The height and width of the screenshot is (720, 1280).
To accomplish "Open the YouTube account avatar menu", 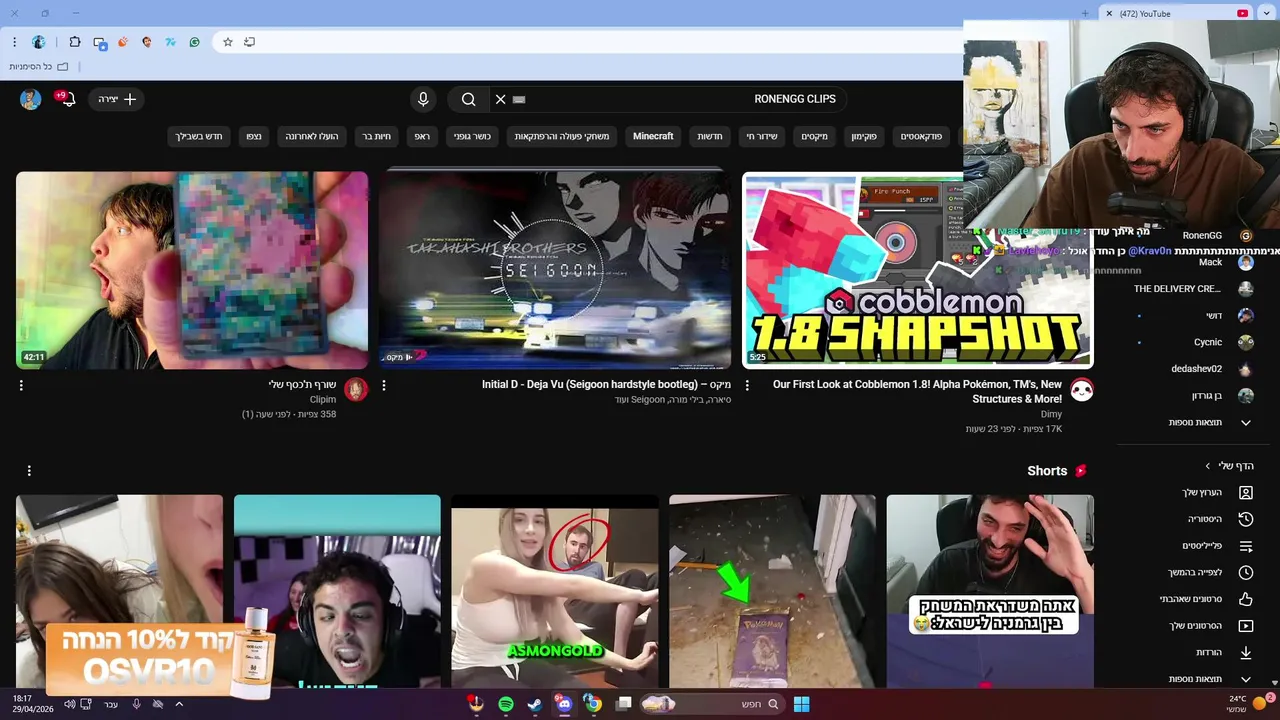I will click(30, 99).
